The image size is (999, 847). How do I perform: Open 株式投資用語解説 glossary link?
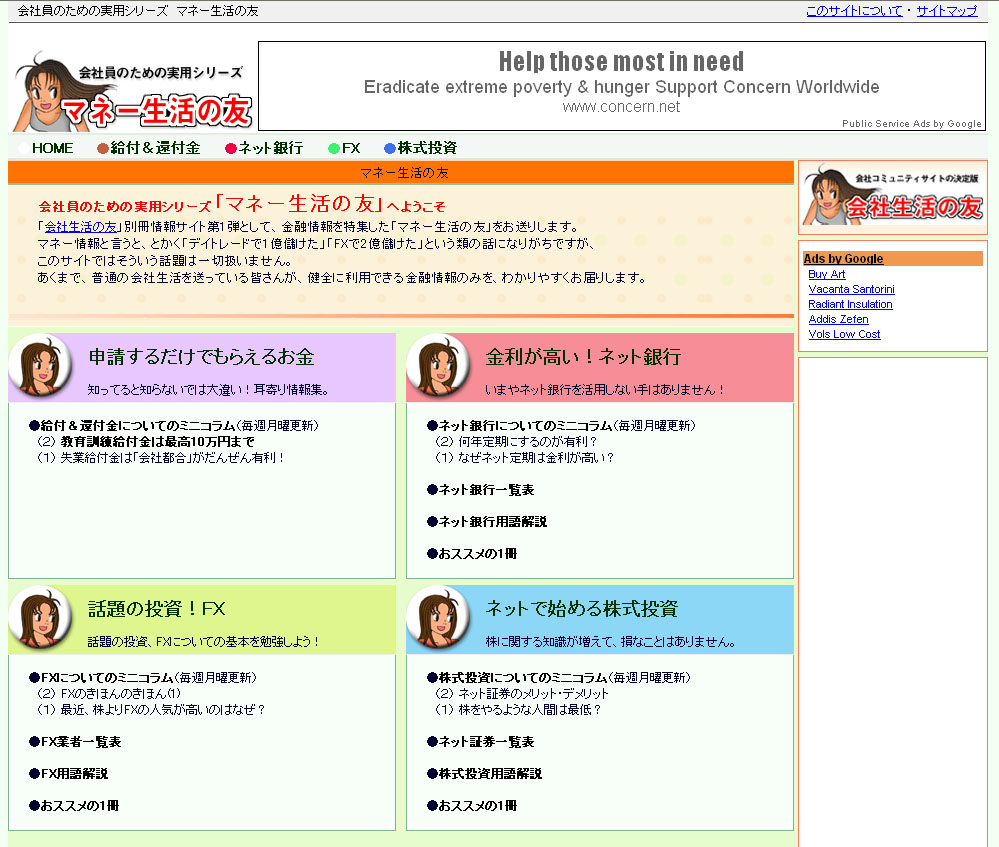pyautogui.click(x=490, y=774)
